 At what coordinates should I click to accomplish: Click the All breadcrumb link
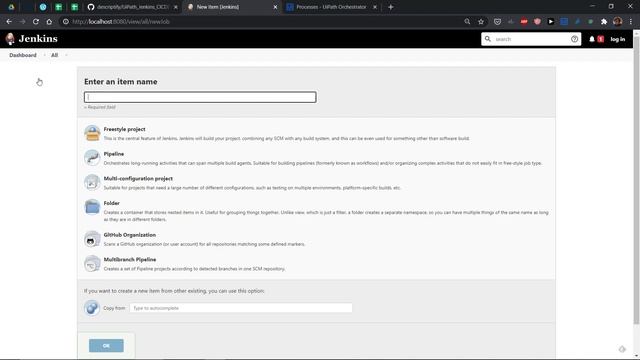point(54,55)
